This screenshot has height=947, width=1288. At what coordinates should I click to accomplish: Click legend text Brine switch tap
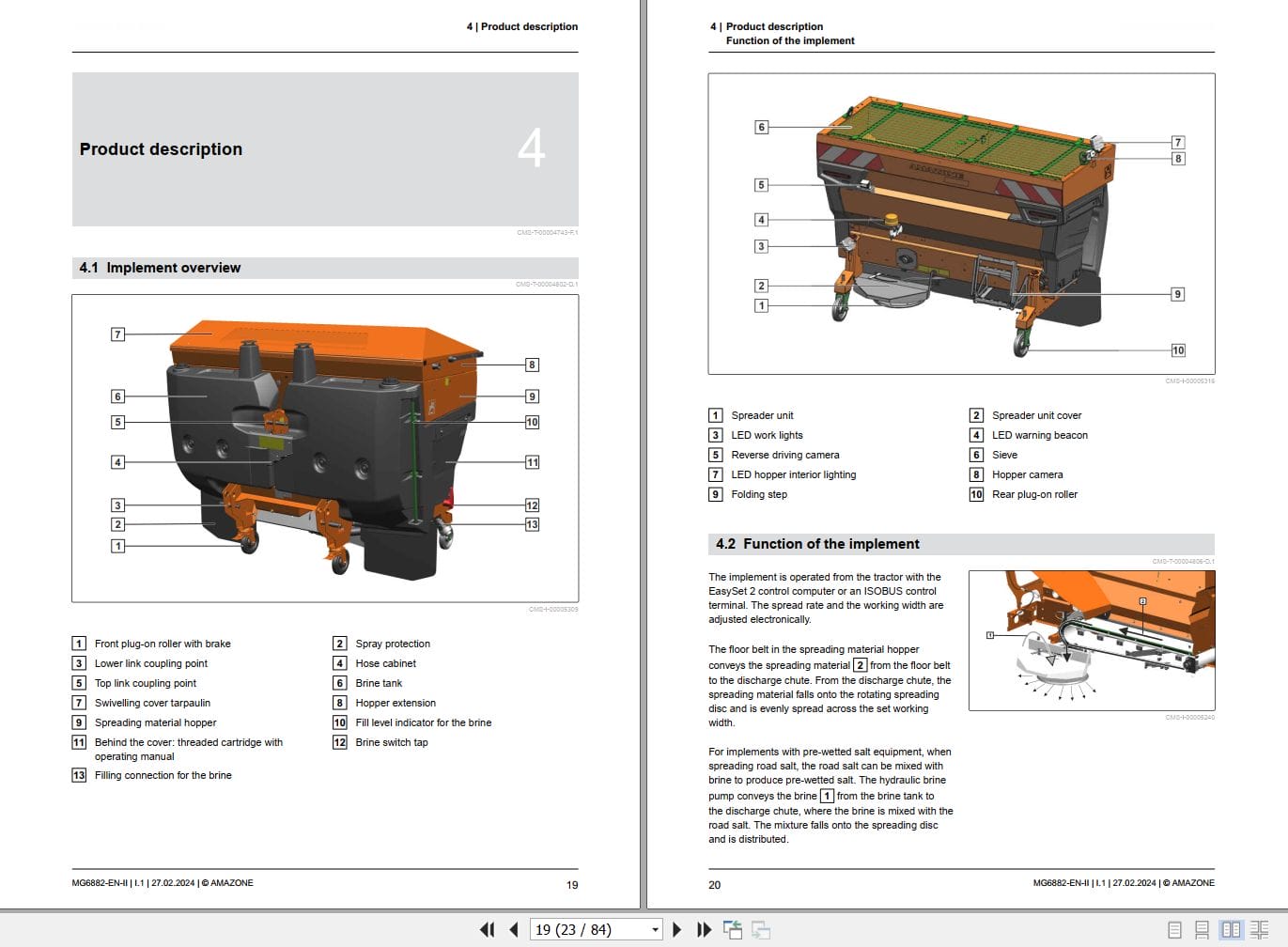coord(392,742)
